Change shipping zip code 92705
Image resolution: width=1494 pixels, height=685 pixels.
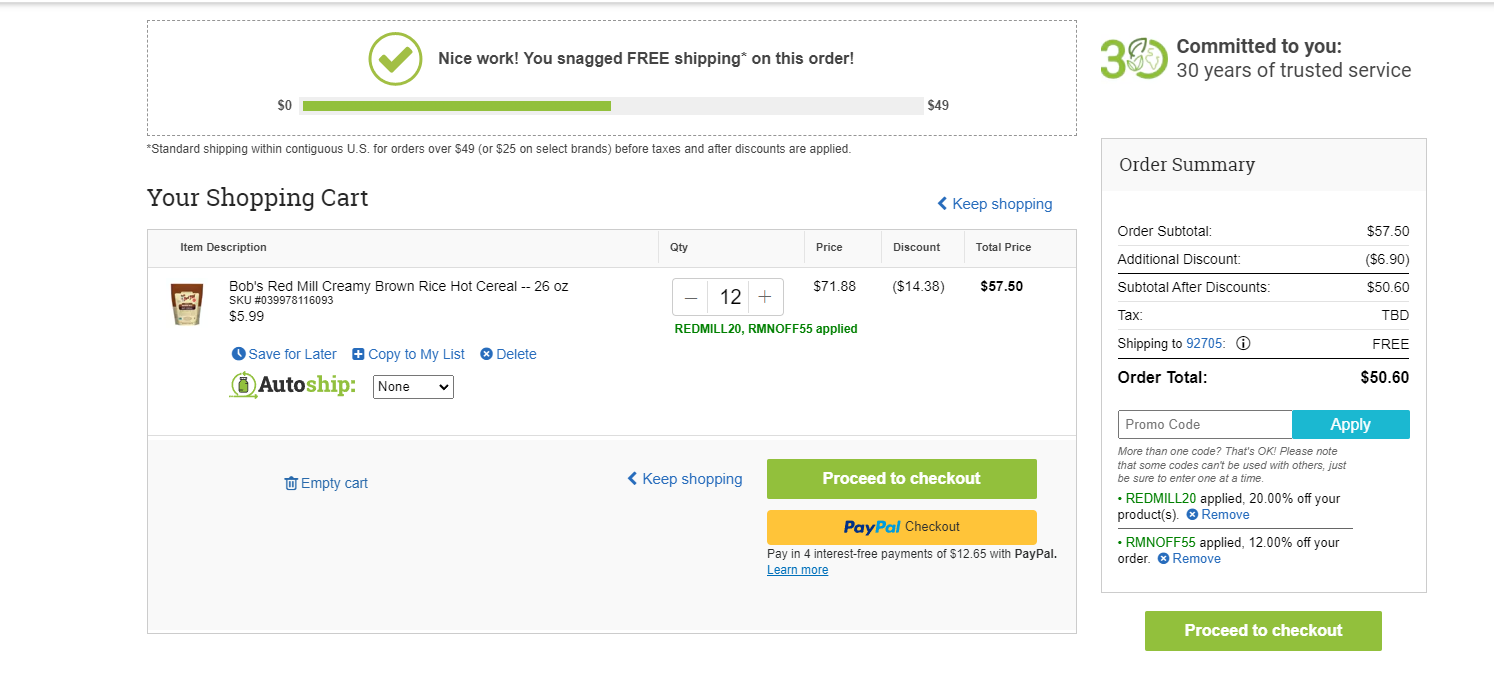pos(1204,344)
